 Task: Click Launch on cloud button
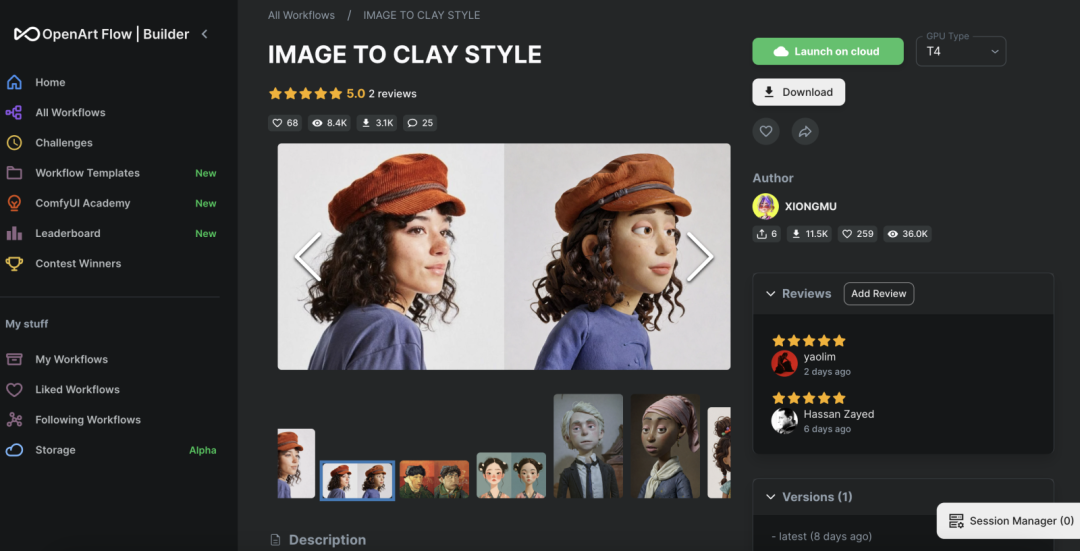point(827,52)
